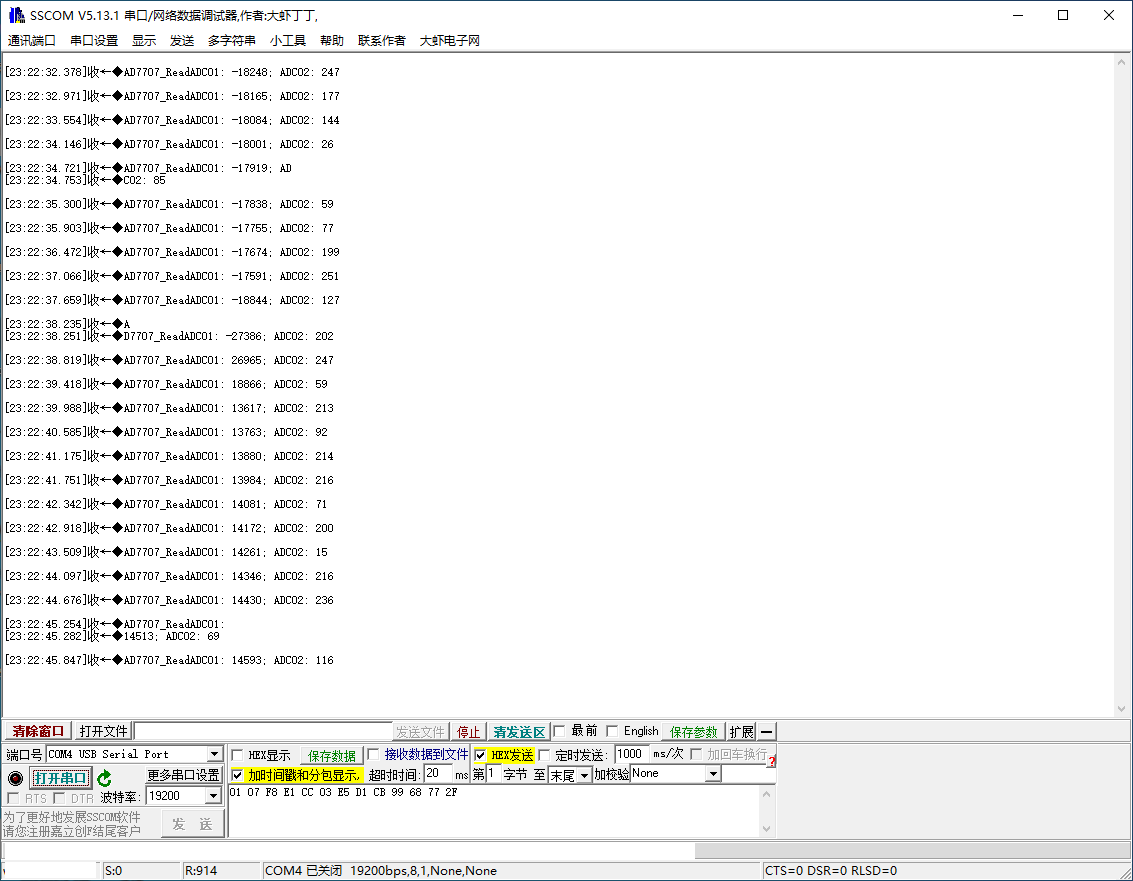Click the 扩展 expand panel button
Screen dimensions: 1133x881
[x=741, y=732]
